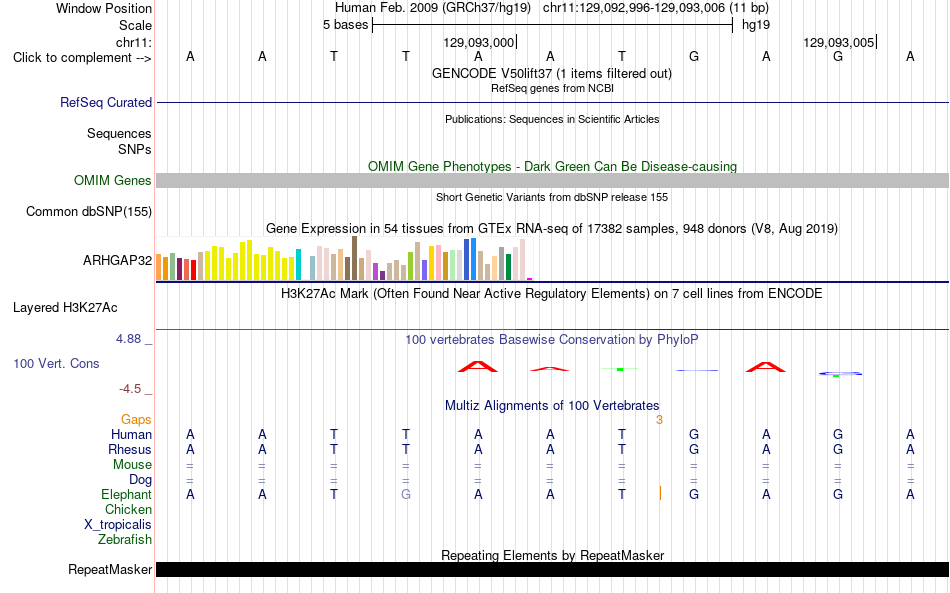The height and width of the screenshot is (593, 950).
Task: Click 'Short Genetic Variants from dbSNP release 155'
Action: 552,197
